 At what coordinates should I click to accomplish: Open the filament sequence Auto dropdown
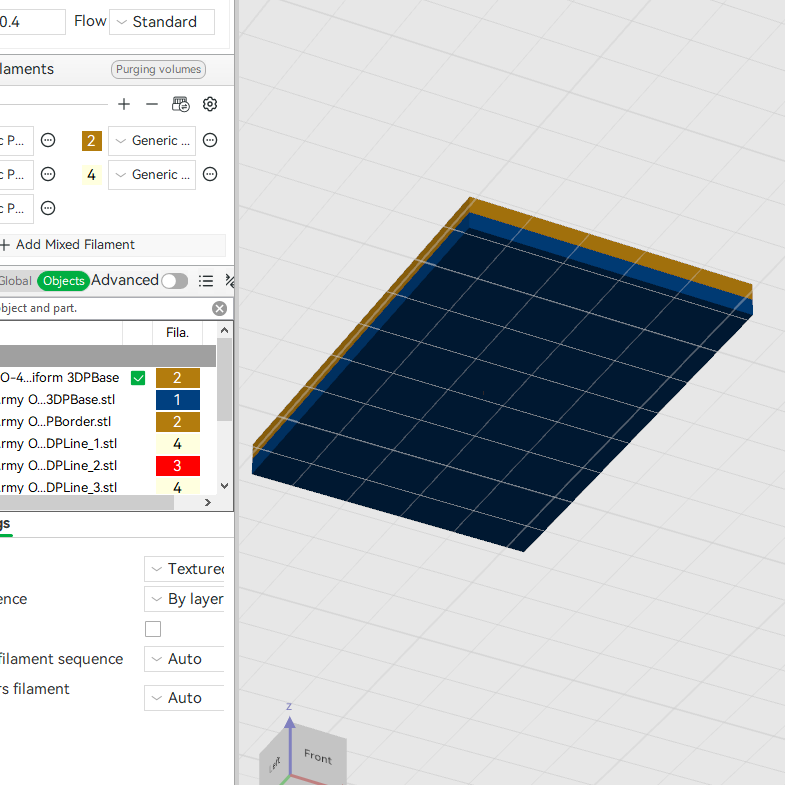coord(184,659)
